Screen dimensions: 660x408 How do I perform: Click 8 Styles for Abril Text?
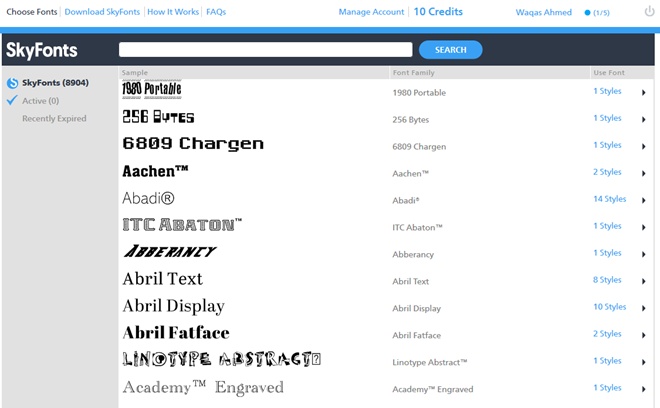tap(607, 280)
